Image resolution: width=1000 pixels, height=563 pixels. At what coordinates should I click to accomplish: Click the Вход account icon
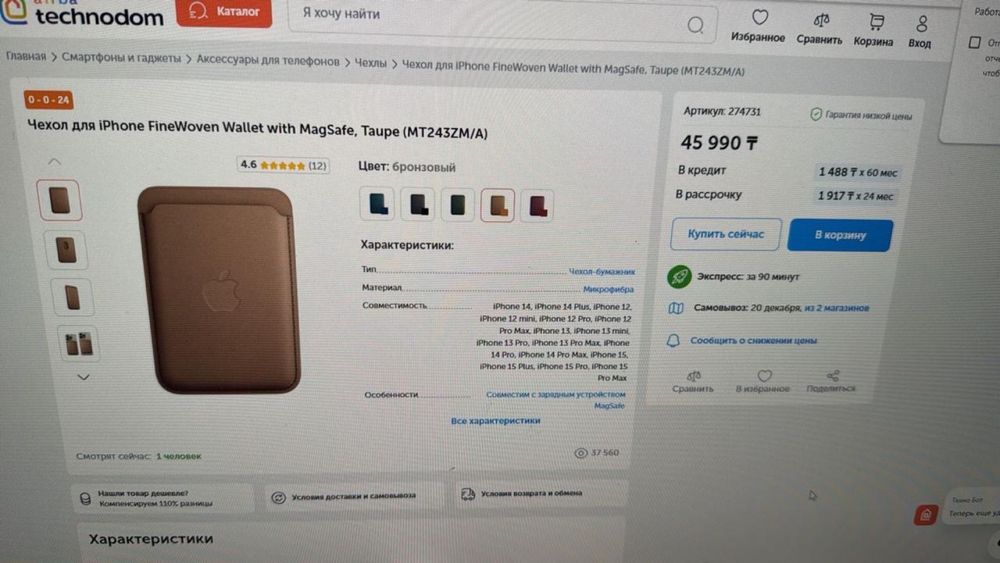[922, 24]
